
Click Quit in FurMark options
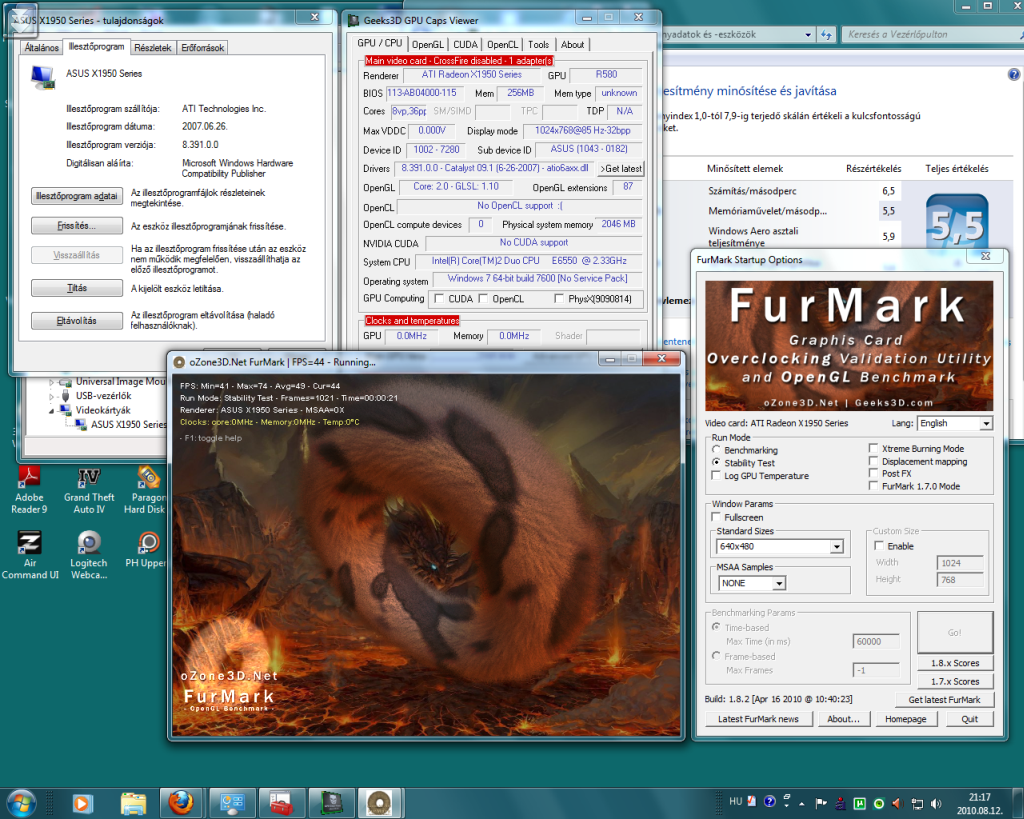point(969,718)
